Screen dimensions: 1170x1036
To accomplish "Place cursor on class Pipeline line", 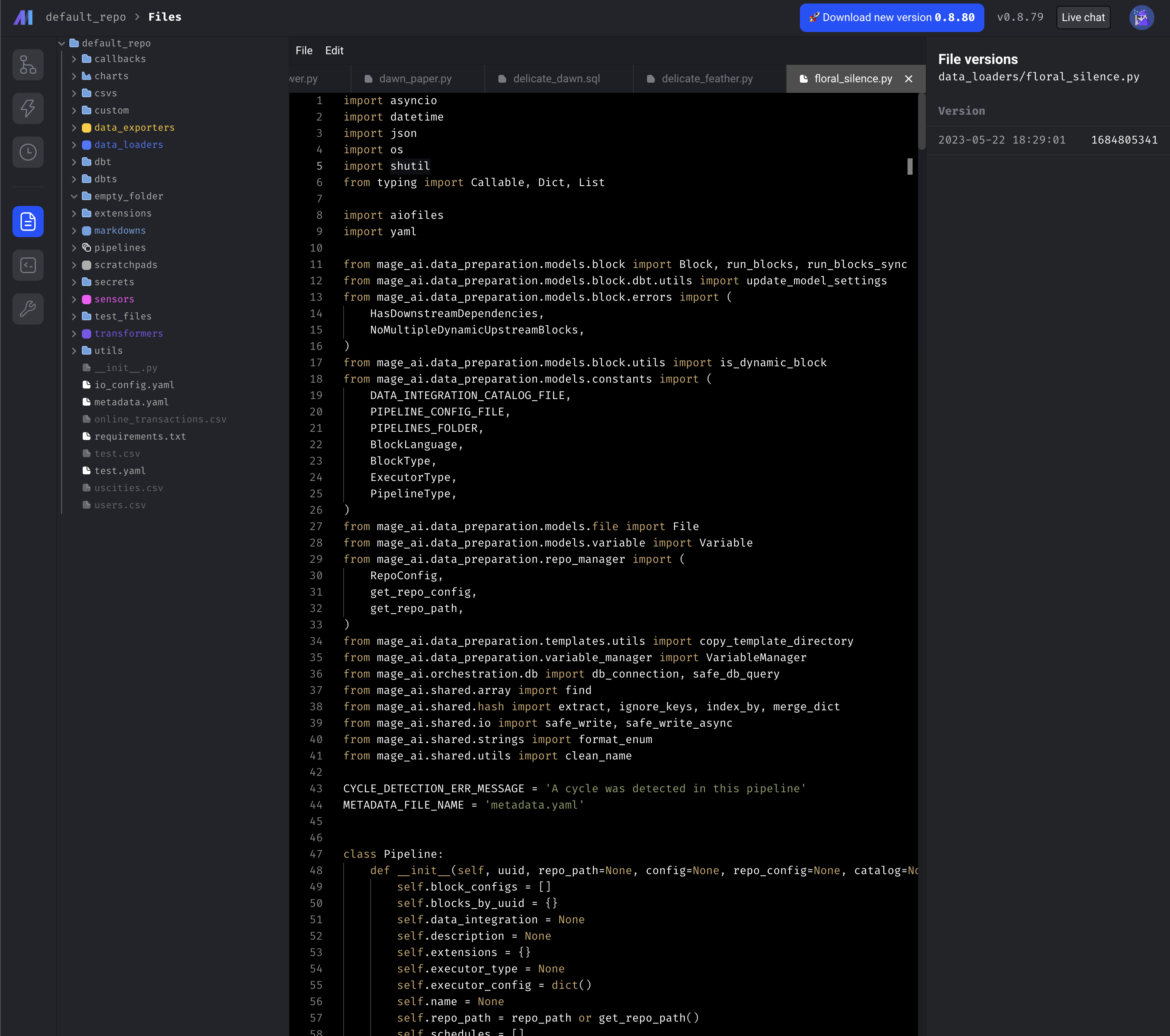I will (393, 854).
